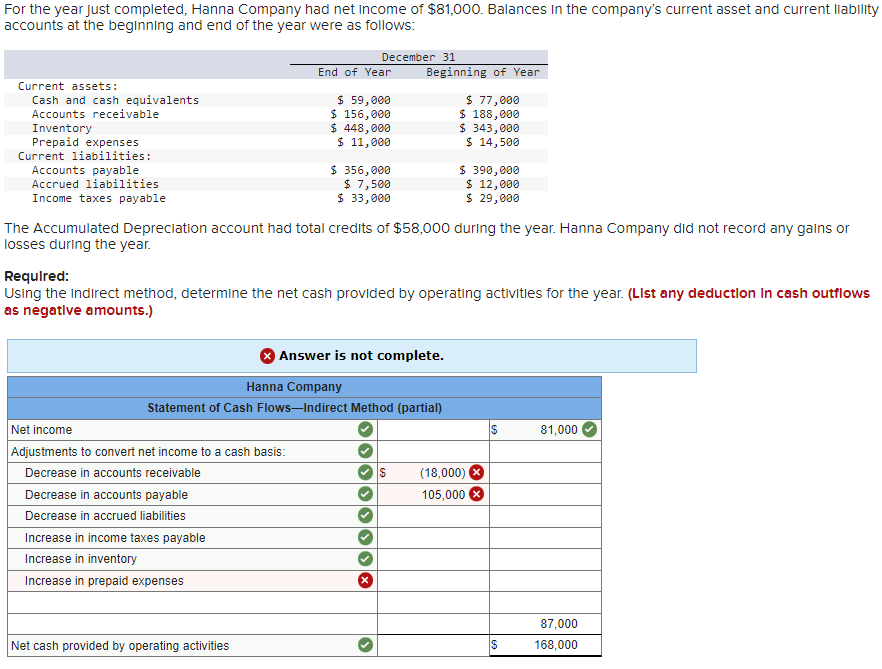Screen dimensions: 882x669
Task: Click the green checkmark beside Net income
Action: 365,429
